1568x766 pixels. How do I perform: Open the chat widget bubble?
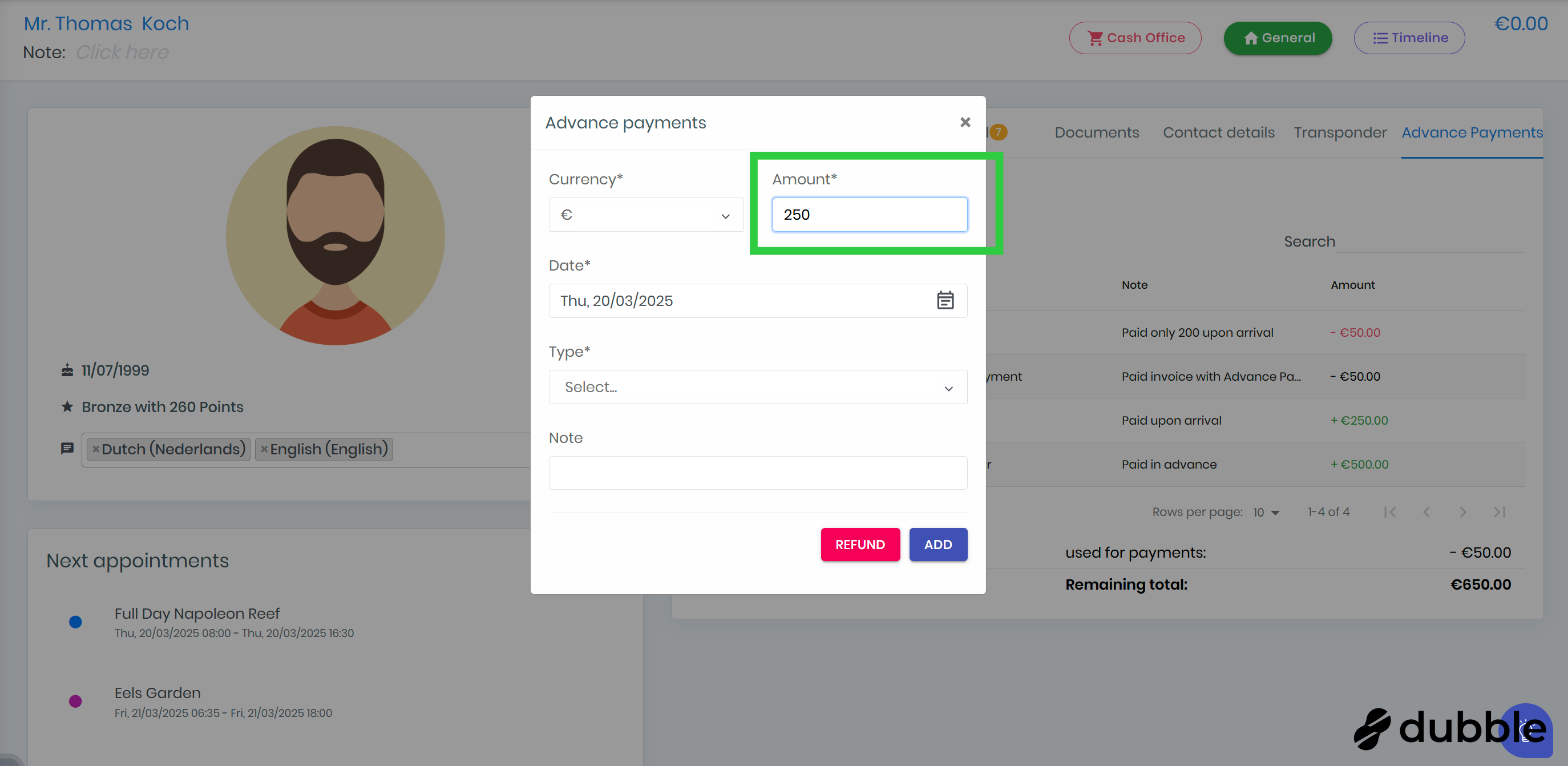[x=1525, y=729]
